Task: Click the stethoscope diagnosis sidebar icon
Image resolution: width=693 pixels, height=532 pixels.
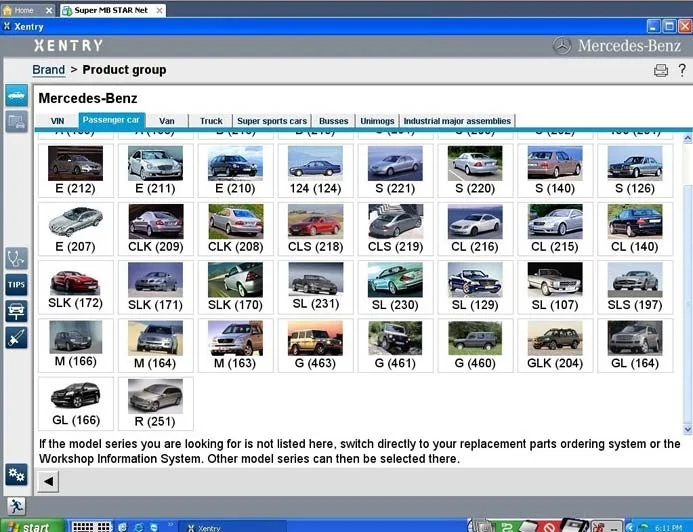Action: point(17,259)
